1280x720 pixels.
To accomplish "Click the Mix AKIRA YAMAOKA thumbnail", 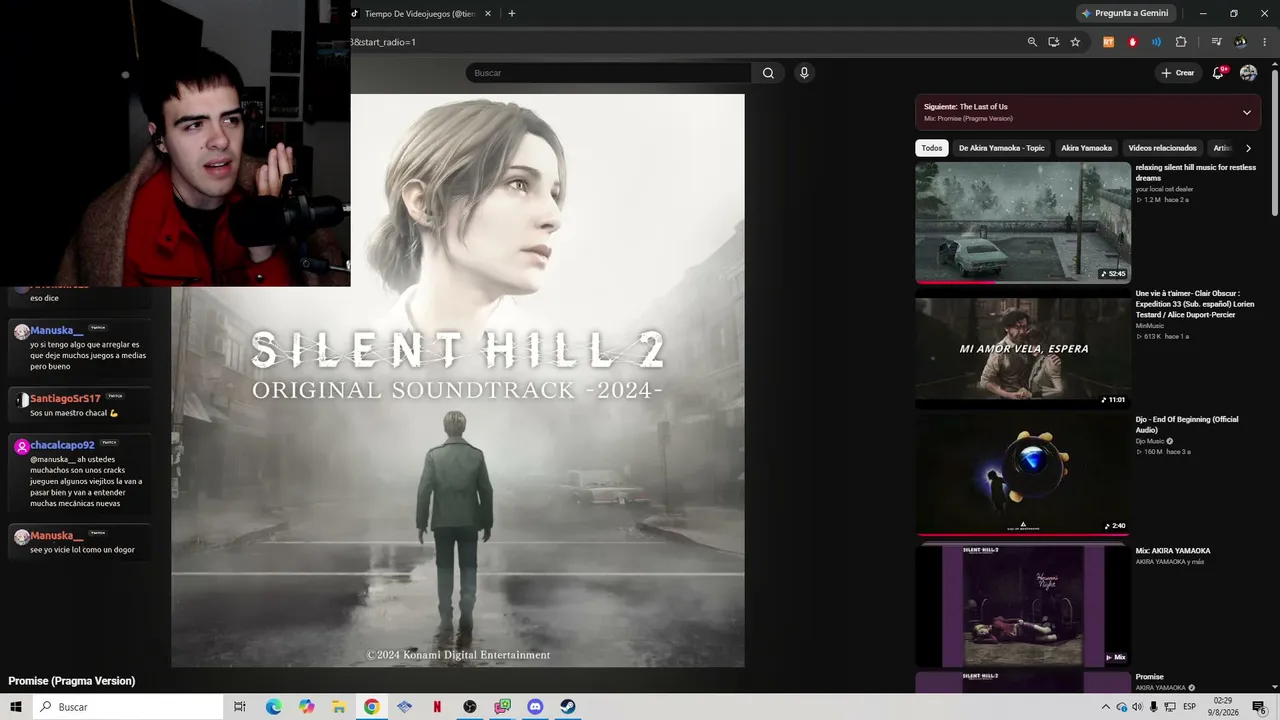I will coord(1023,605).
